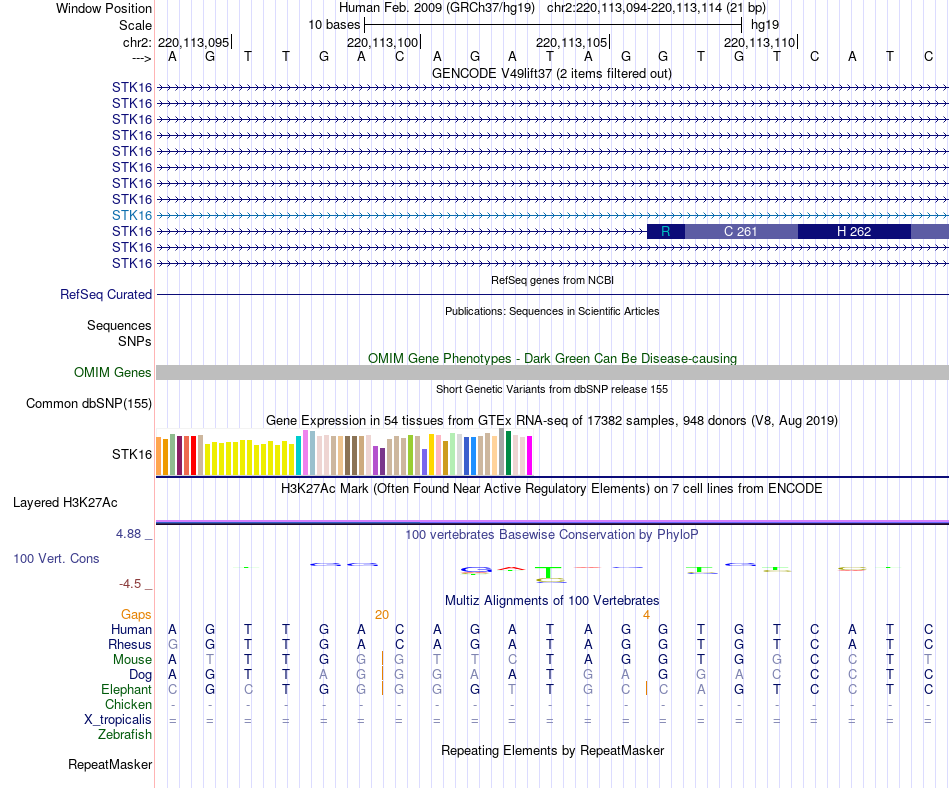
Task: Click the grey OMIM Genes bar
Action: (552, 372)
